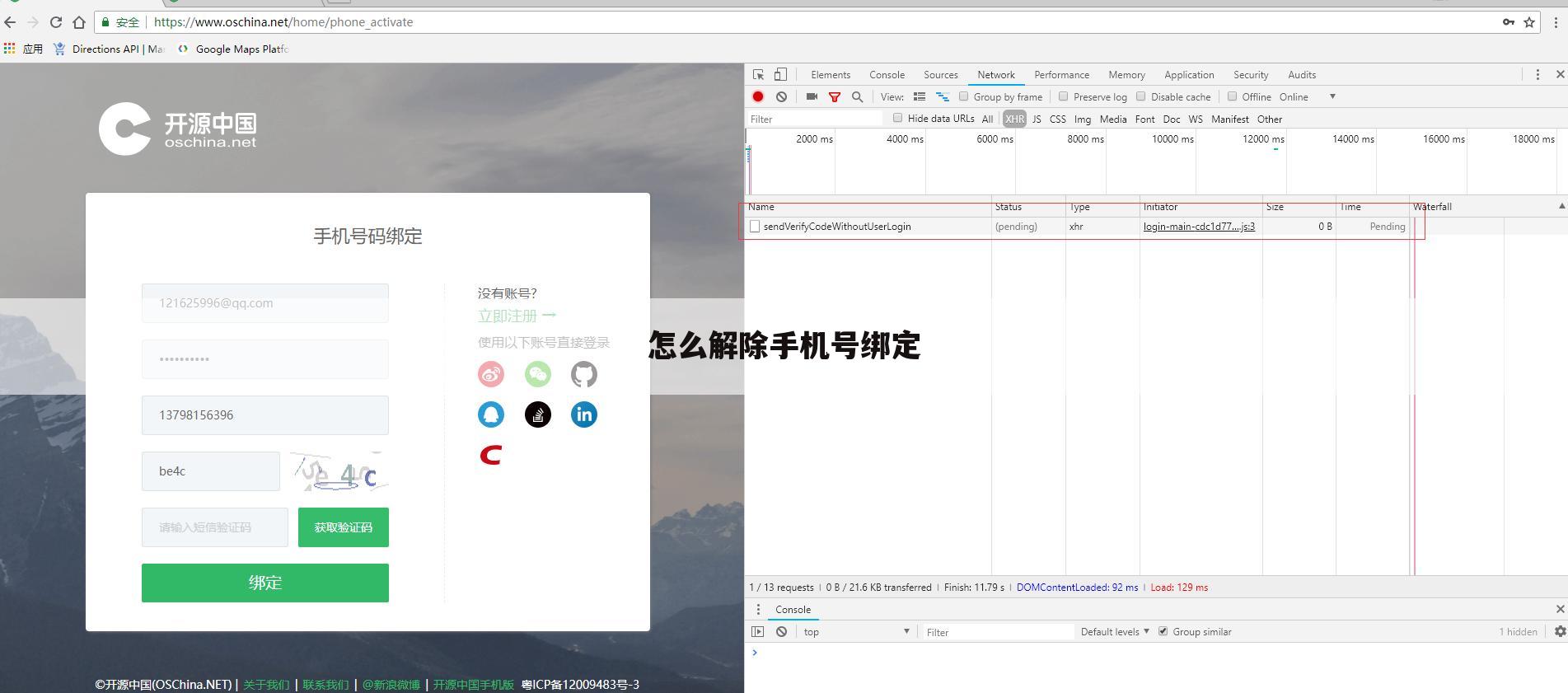Open @新浪微博 footer link
The height and width of the screenshot is (693, 1568).
pos(391,685)
